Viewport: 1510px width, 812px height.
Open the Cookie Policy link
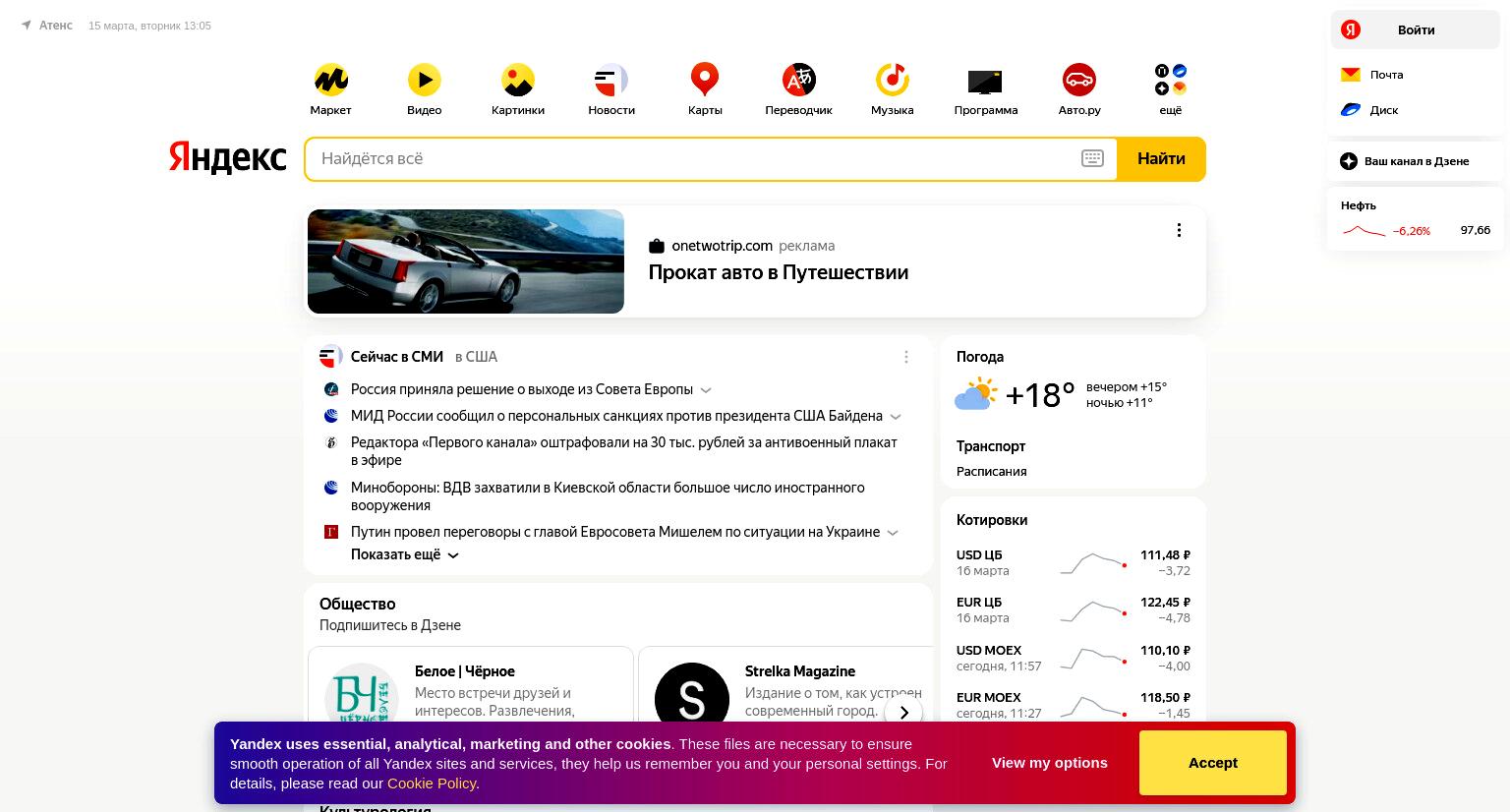click(432, 783)
